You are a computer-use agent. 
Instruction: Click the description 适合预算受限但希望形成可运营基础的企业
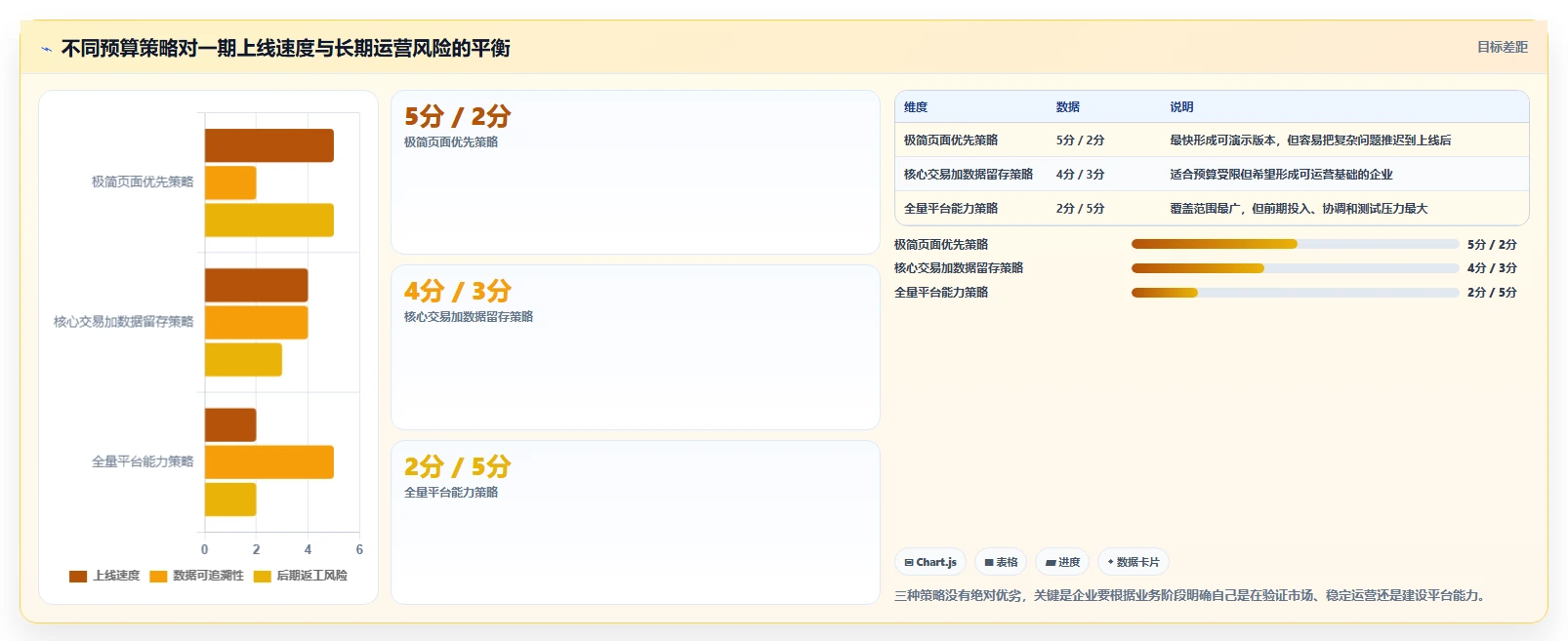1282,175
